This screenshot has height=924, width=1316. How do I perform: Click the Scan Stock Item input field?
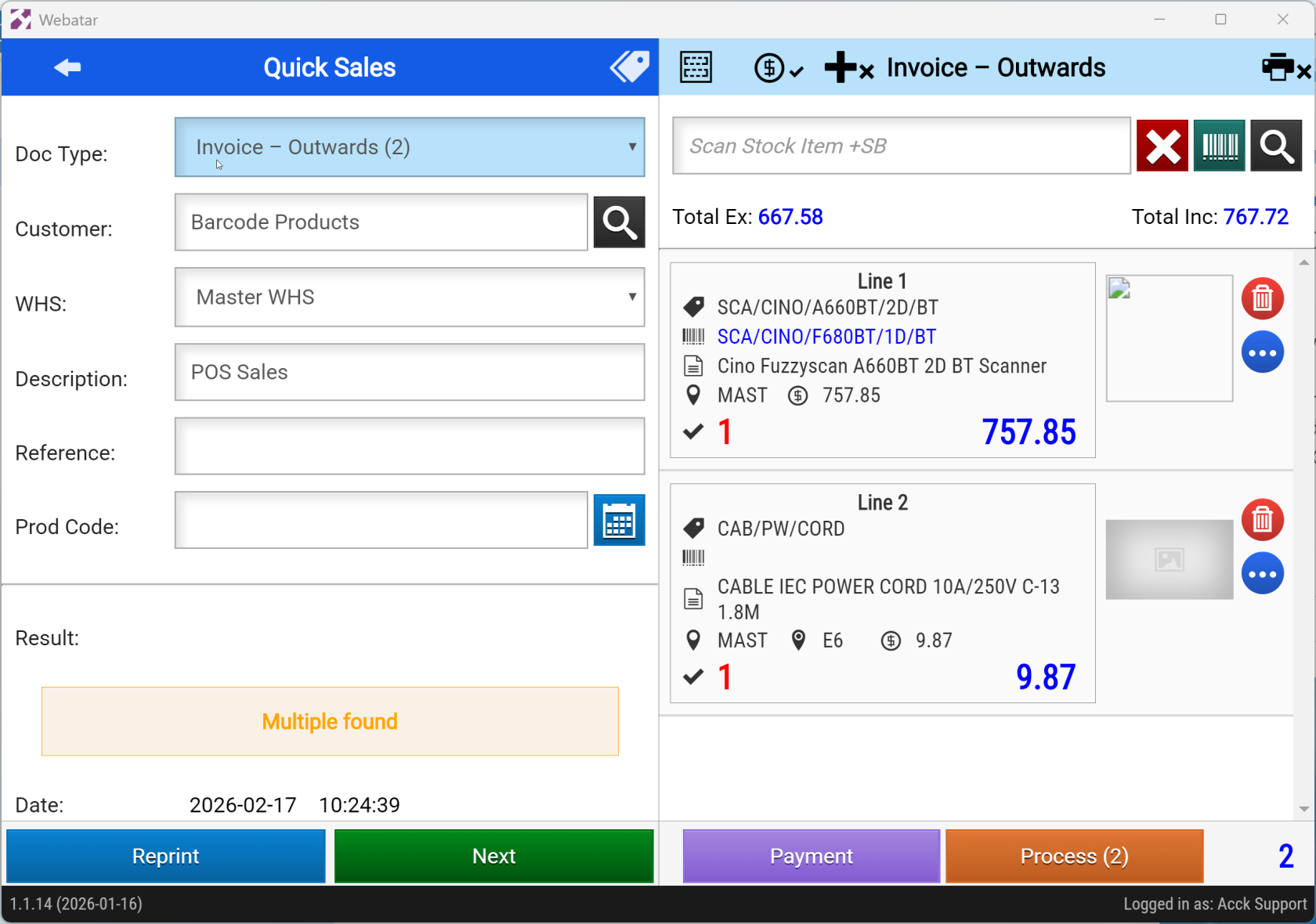[901, 146]
